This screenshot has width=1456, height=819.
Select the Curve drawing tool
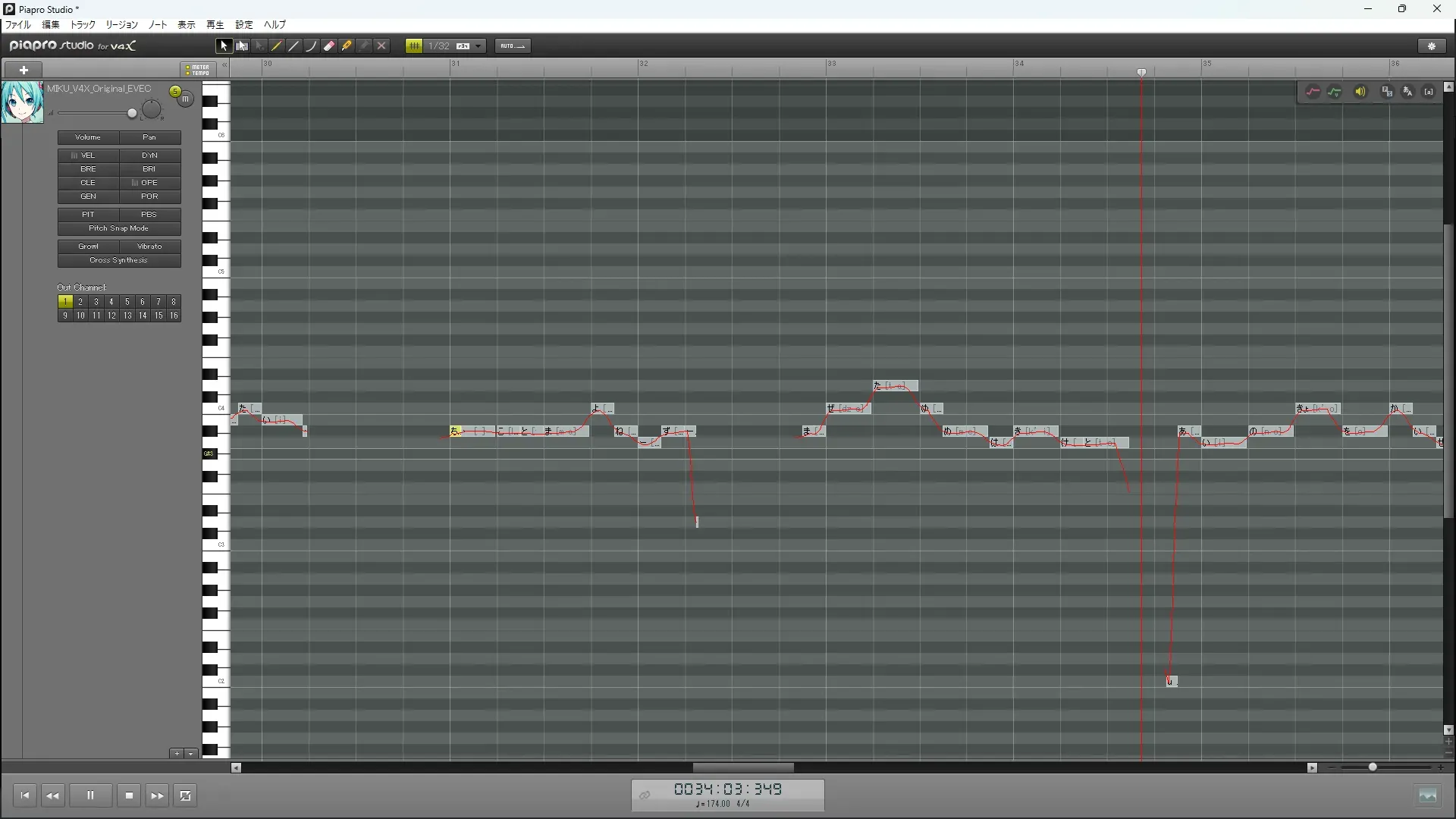[x=312, y=46]
